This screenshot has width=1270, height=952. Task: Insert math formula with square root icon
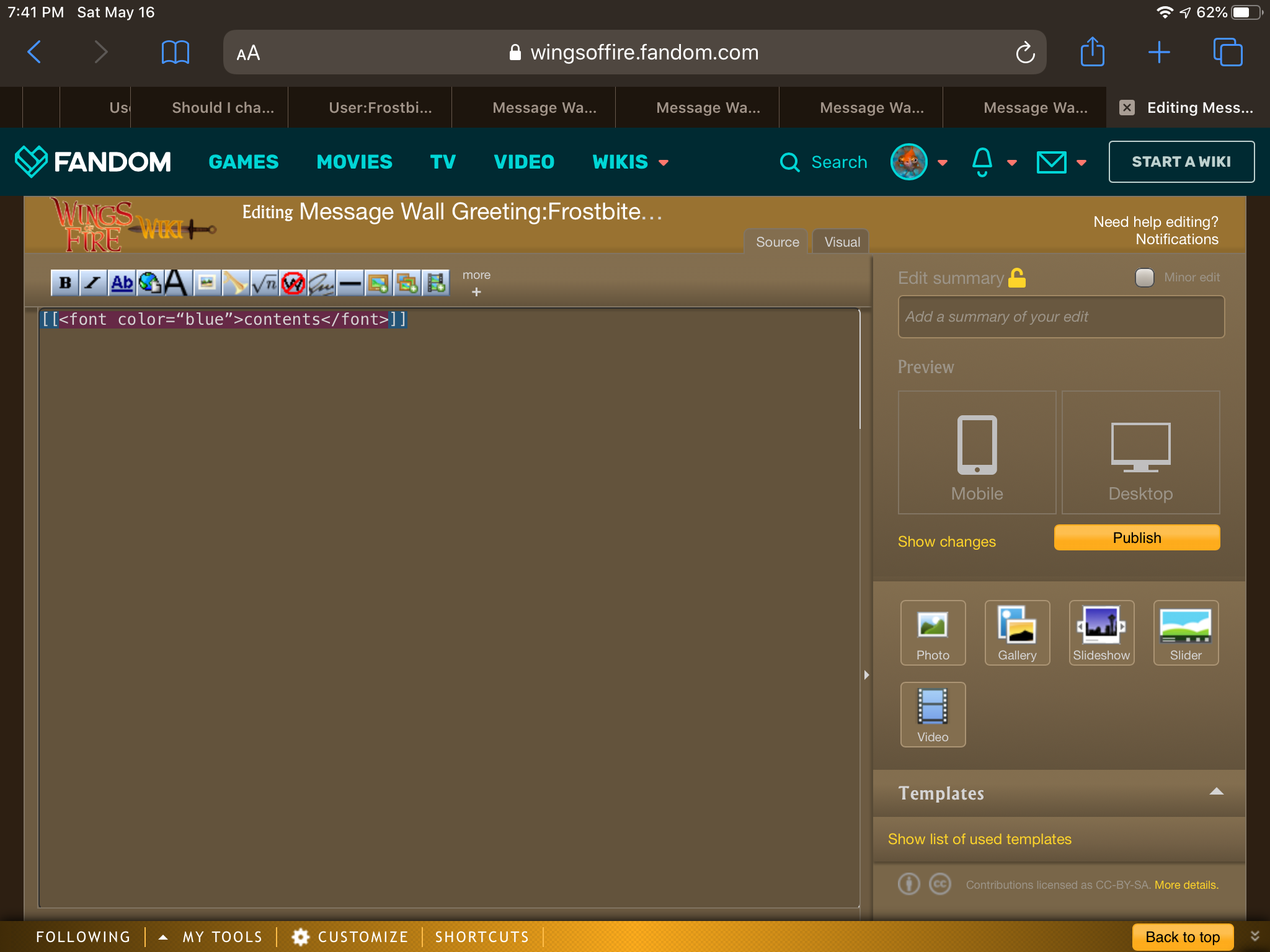pos(265,283)
